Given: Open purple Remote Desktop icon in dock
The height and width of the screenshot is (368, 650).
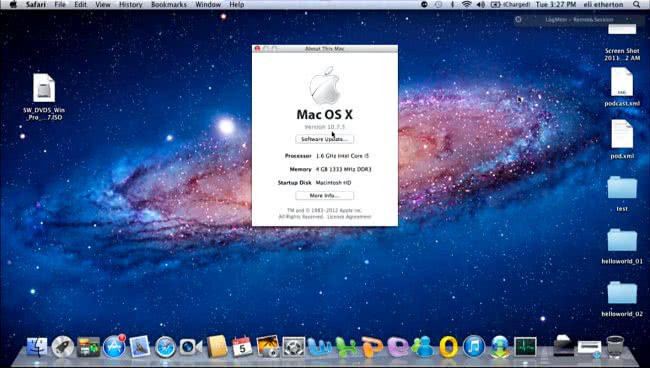Looking at the screenshot, I should click(397, 346).
